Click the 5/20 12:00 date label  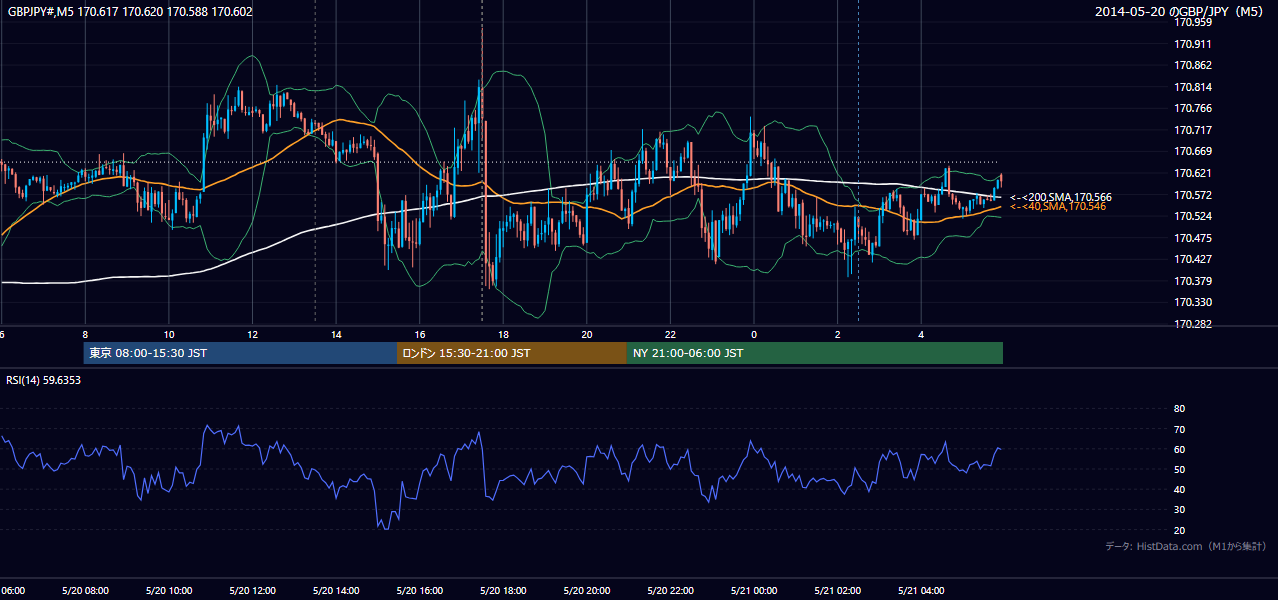(x=252, y=591)
